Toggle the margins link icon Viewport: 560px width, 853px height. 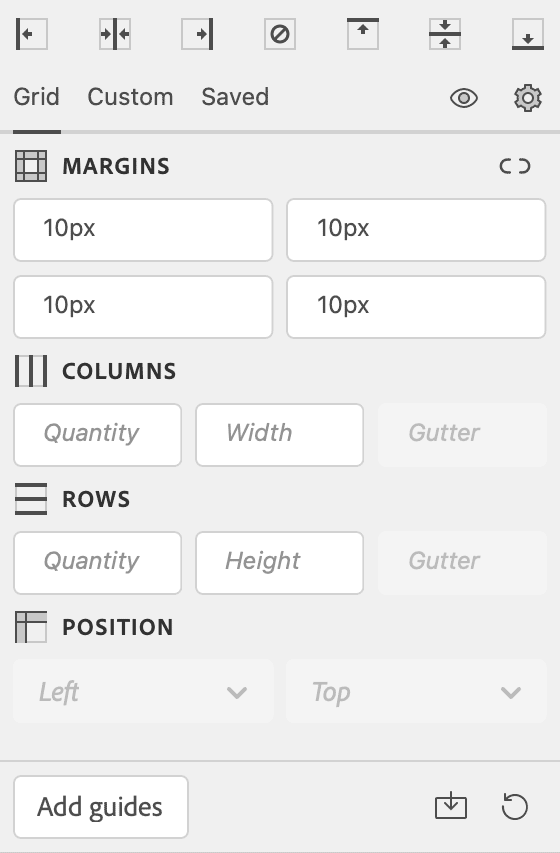tap(515, 166)
